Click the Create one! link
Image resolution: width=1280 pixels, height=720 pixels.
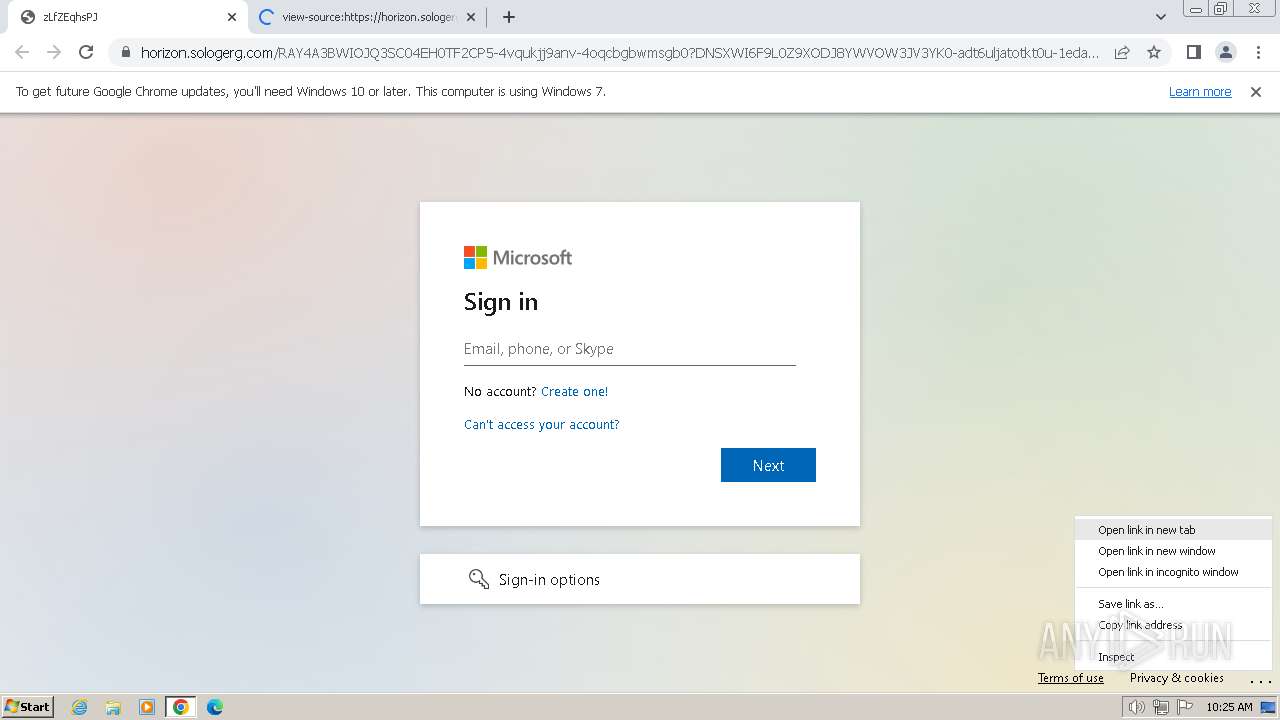[574, 392]
